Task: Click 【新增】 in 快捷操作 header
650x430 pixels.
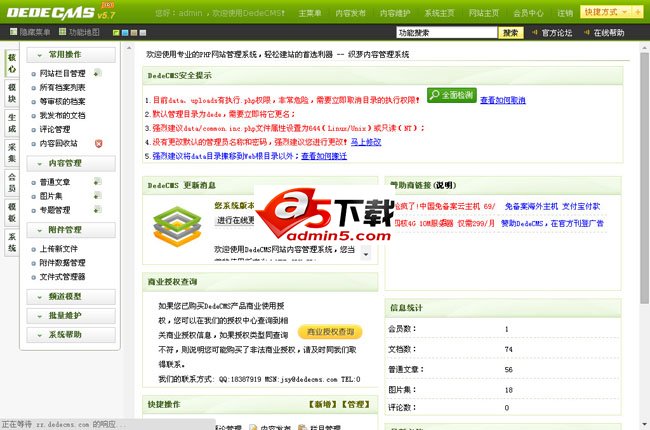Action: click(x=322, y=404)
